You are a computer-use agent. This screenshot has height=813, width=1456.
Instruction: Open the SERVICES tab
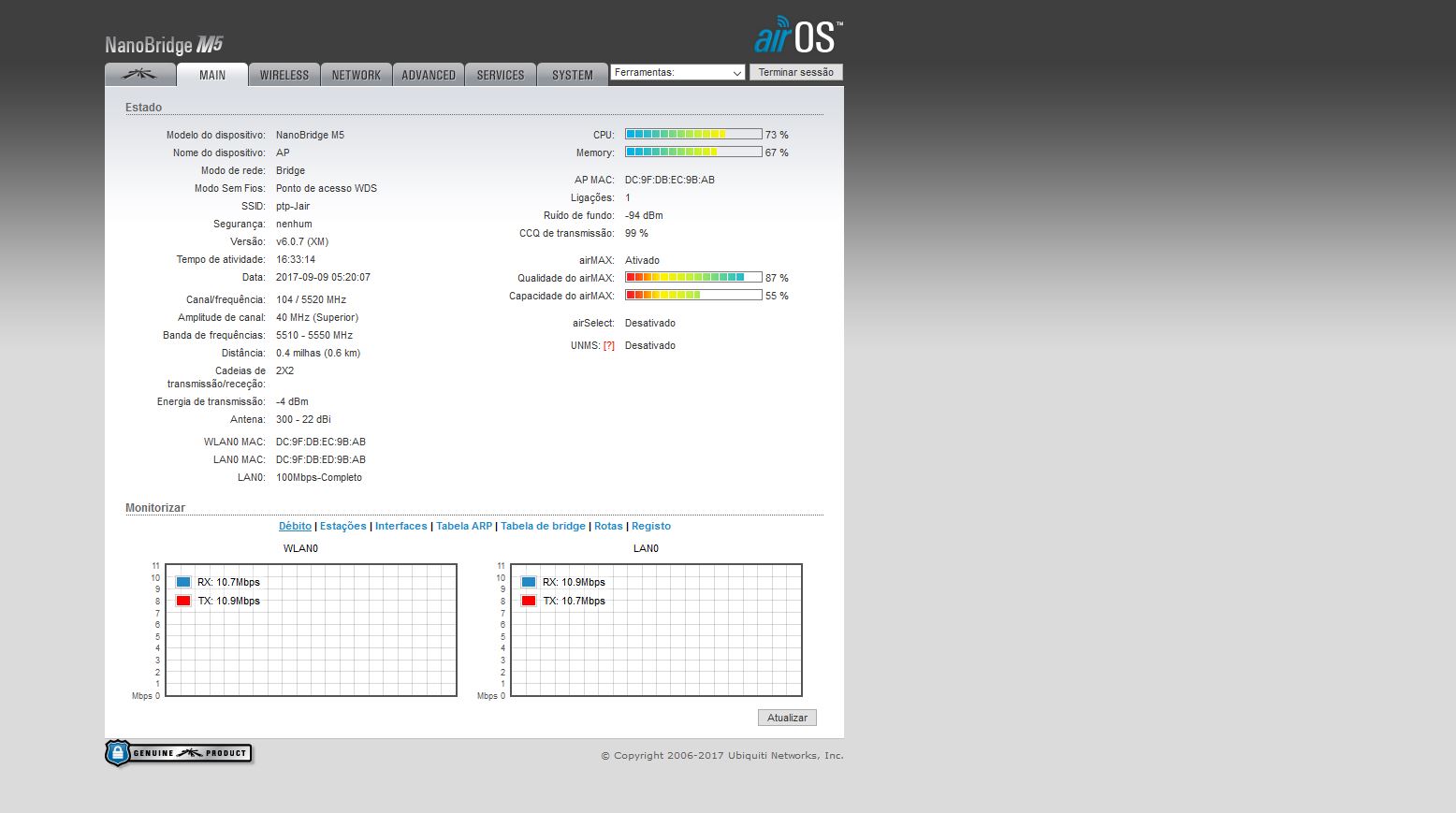click(501, 75)
